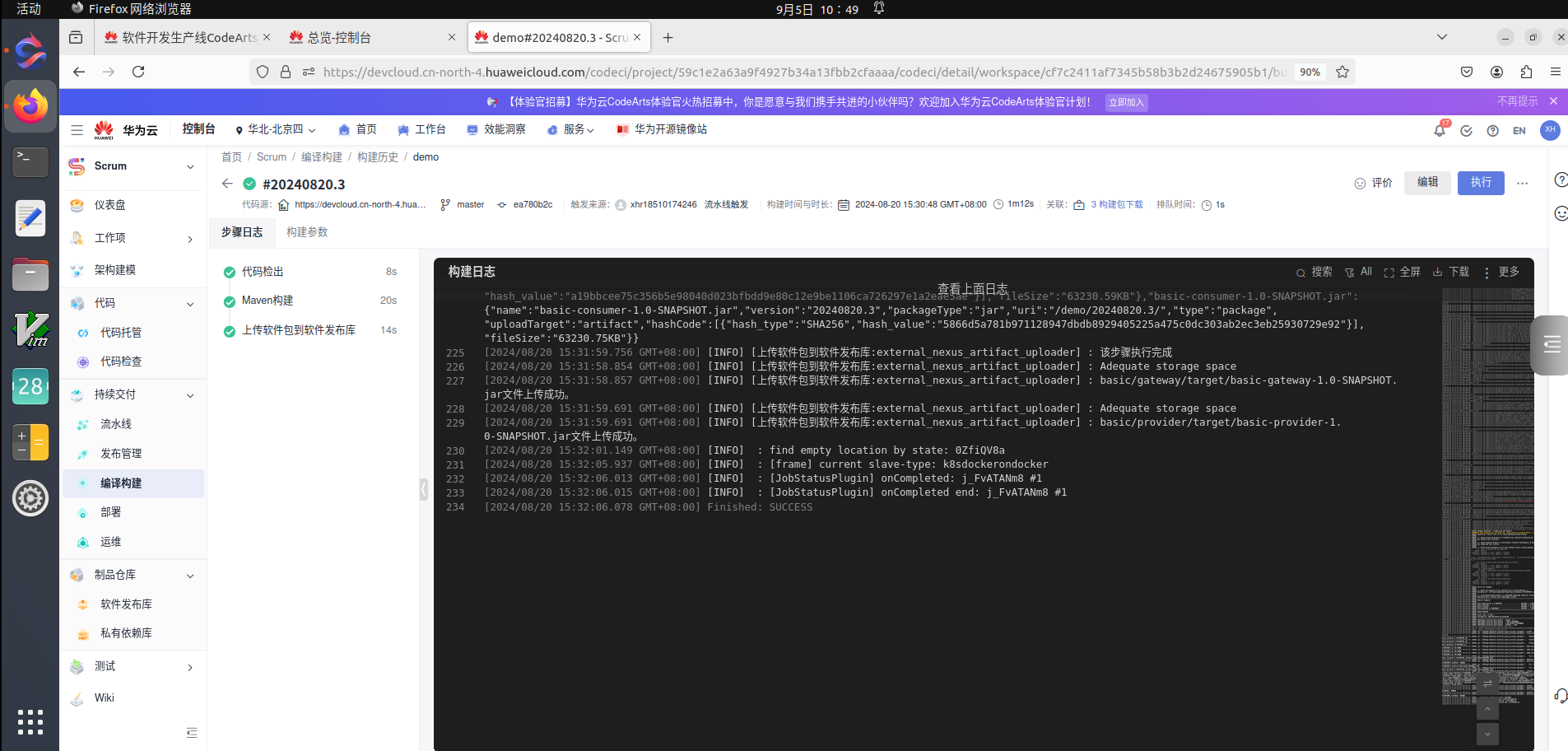Switch to the 总览-控制台 browser tab
Screen dimensions: 1568x751
coord(373,38)
